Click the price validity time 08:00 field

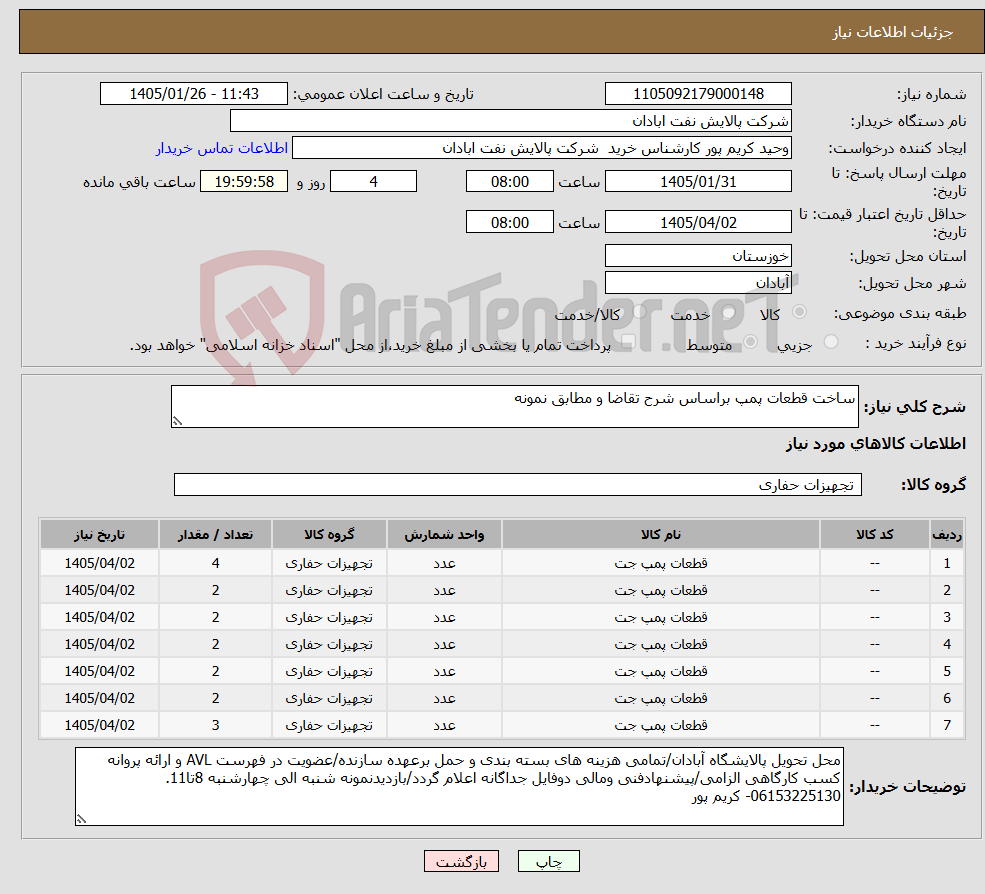(x=509, y=222)
